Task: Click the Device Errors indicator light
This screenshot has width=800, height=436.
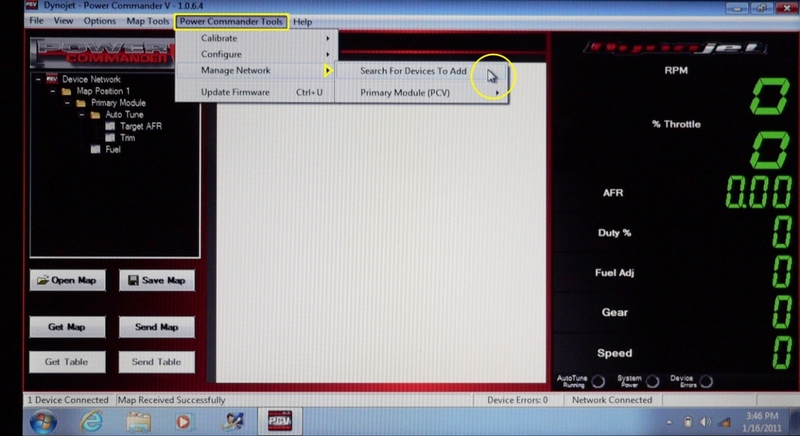Action: pyautogui.click(x=706, y=381)
